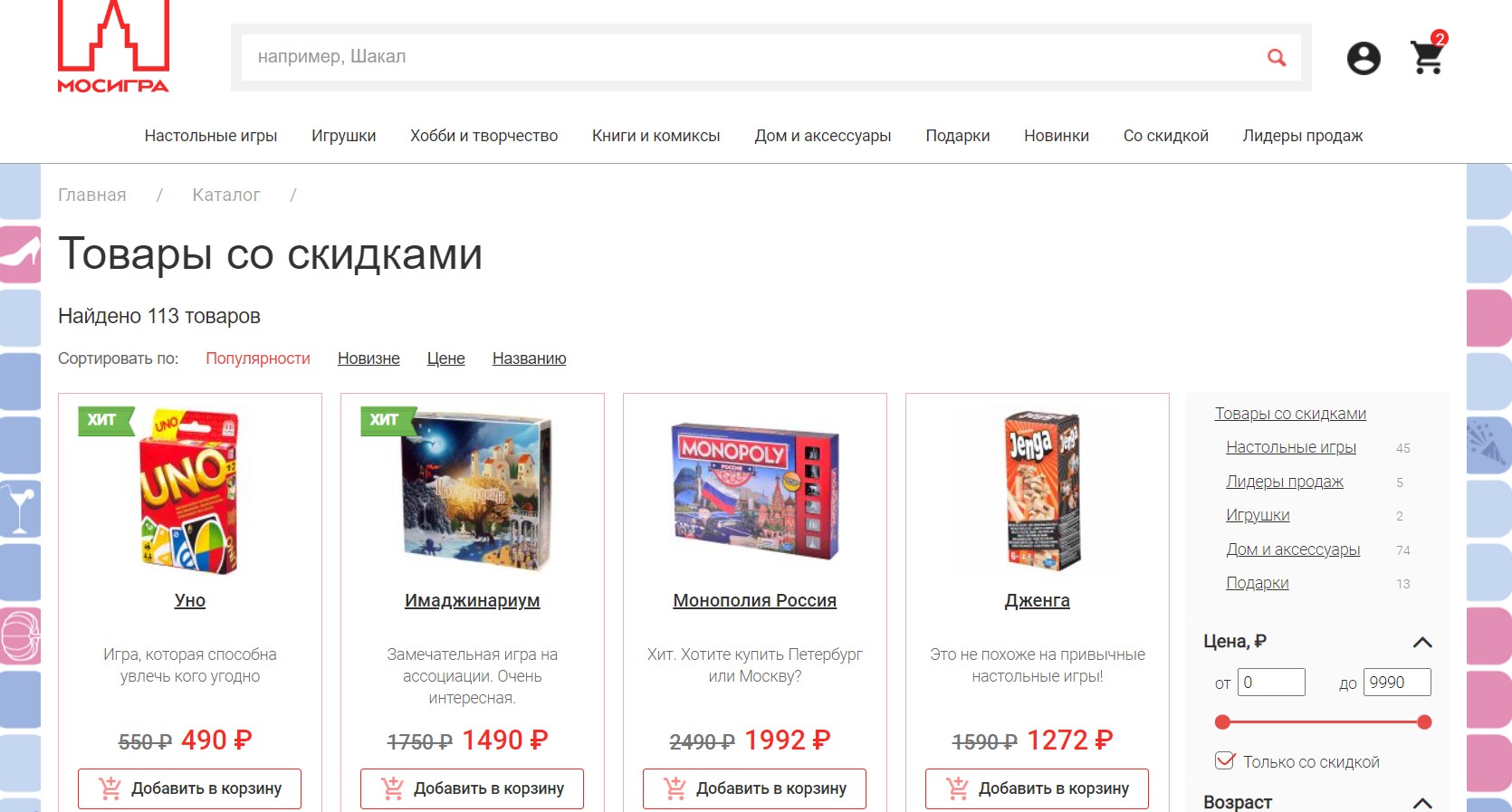Click the pumpkin side icon
1512x812 pixels.
(20, 635)
